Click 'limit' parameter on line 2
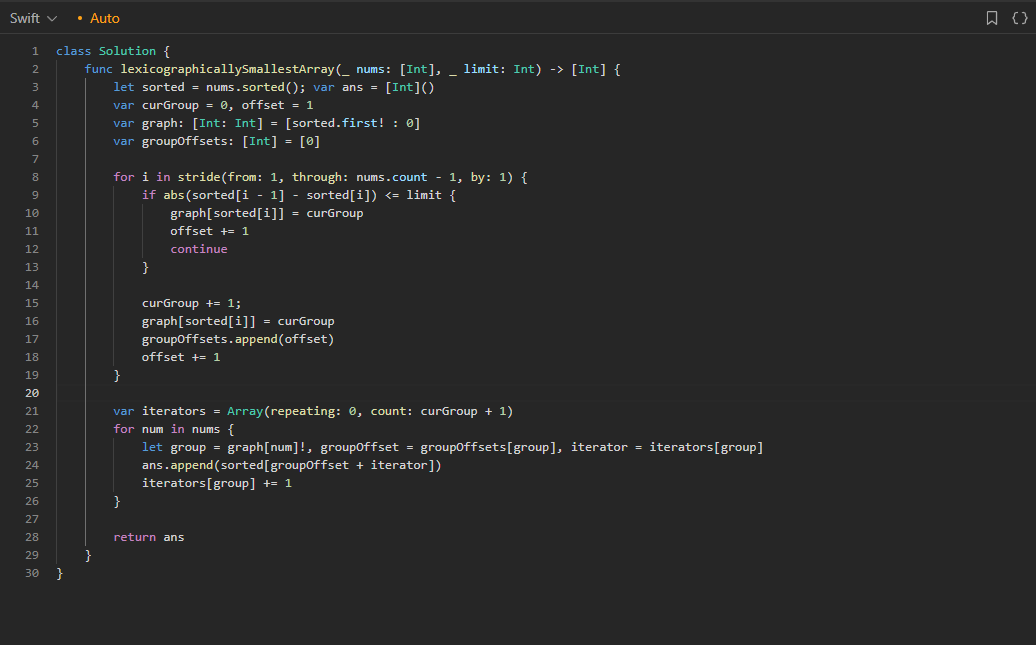The image size is (1036, 645). pyautogui.click(x=481, y=69)
